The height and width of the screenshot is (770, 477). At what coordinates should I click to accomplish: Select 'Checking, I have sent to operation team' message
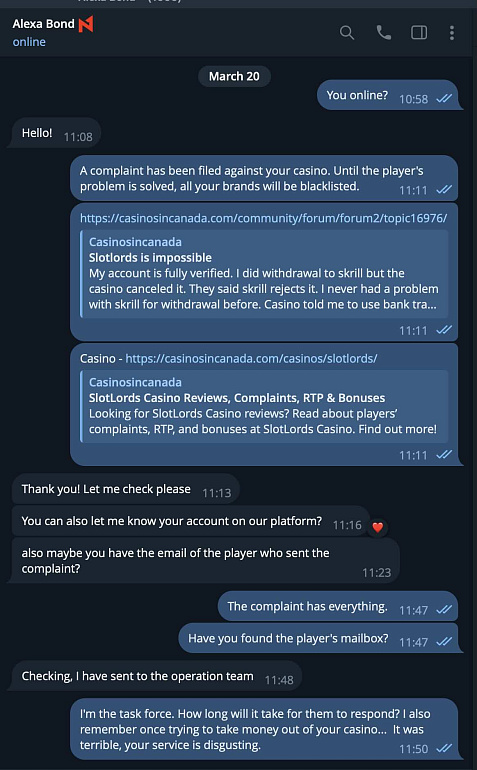point(156,677)
